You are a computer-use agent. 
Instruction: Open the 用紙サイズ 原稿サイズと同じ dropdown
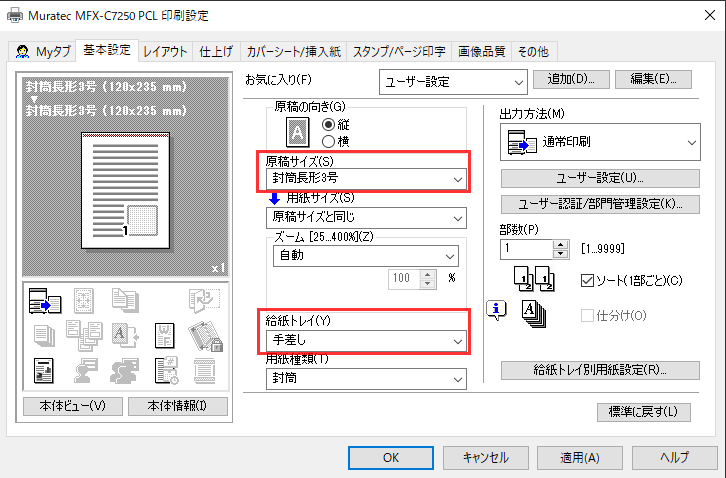pyautogui.click(x=366, y=218)
